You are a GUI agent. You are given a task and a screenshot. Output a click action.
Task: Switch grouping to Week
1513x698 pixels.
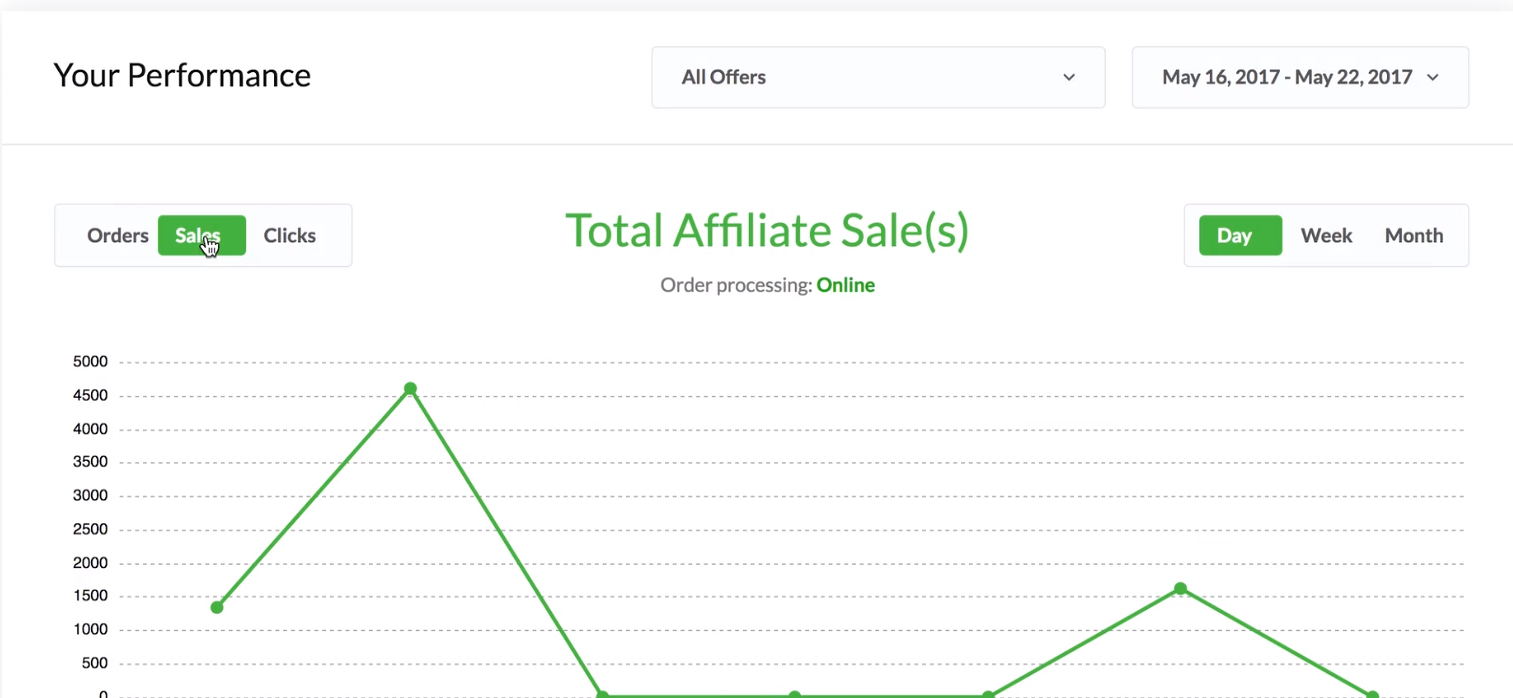(1326, 236)
